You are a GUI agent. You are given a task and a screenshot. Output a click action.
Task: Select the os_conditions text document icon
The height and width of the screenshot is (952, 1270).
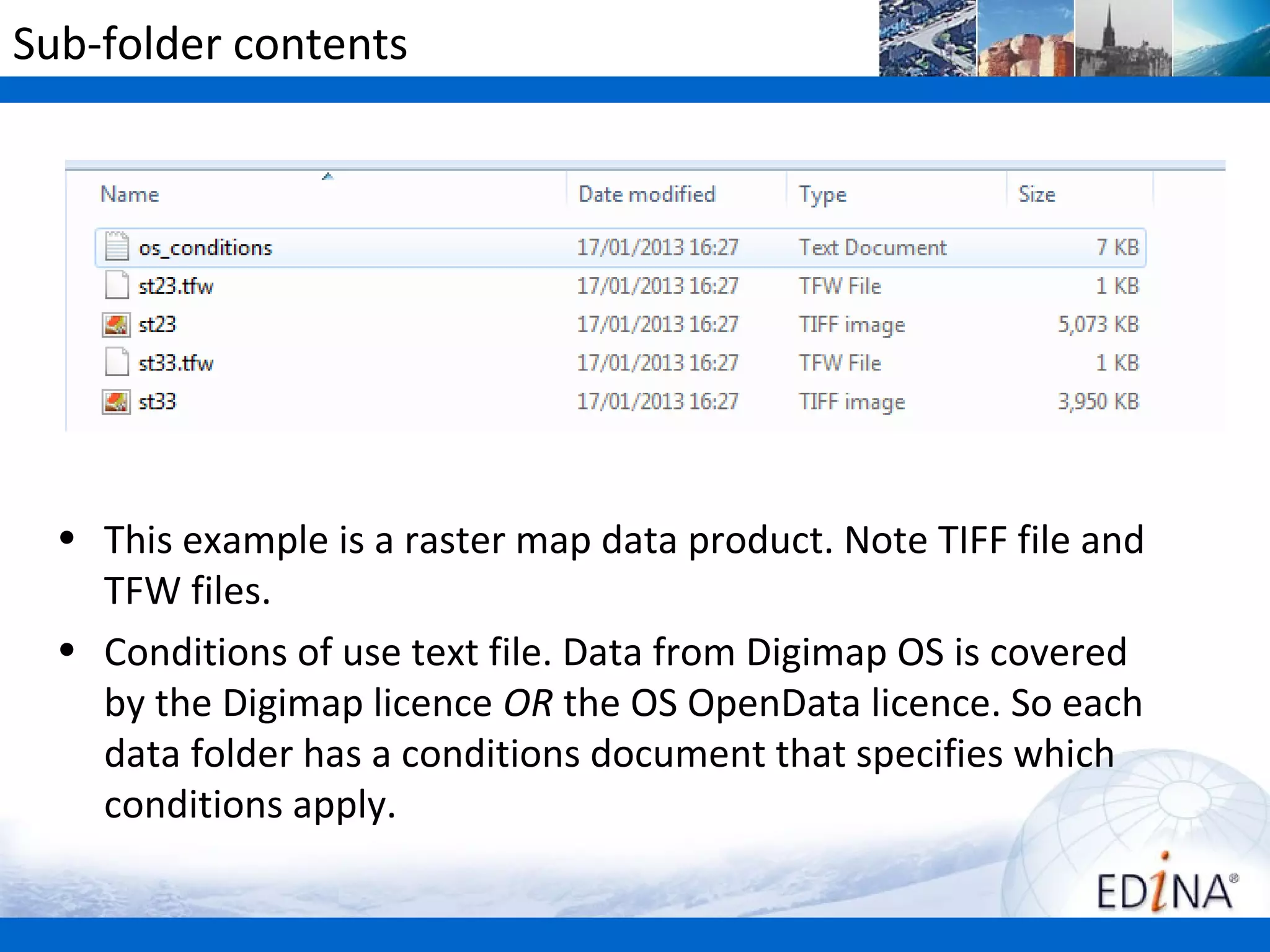[117, 246]
